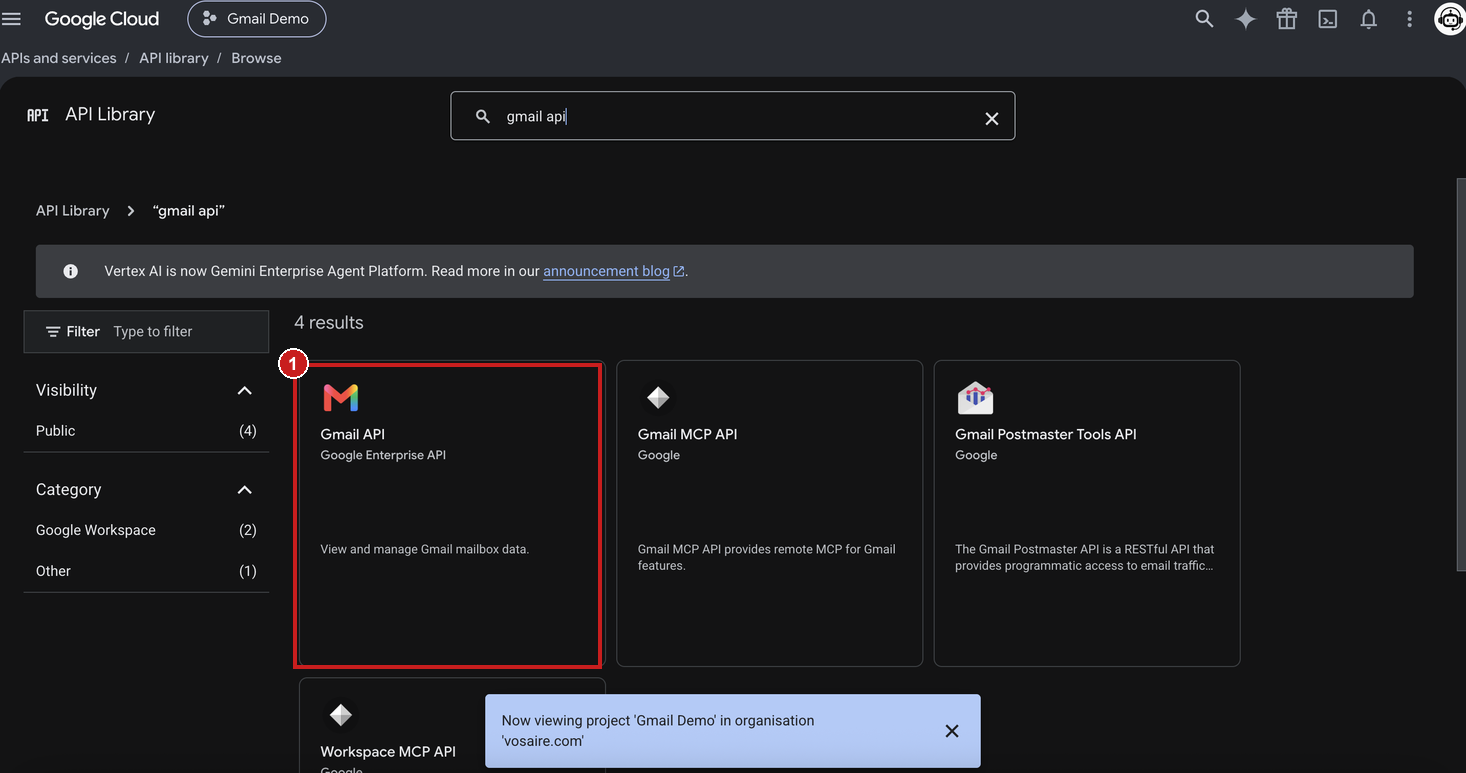Open the announcement blog link

pos(613,271)
